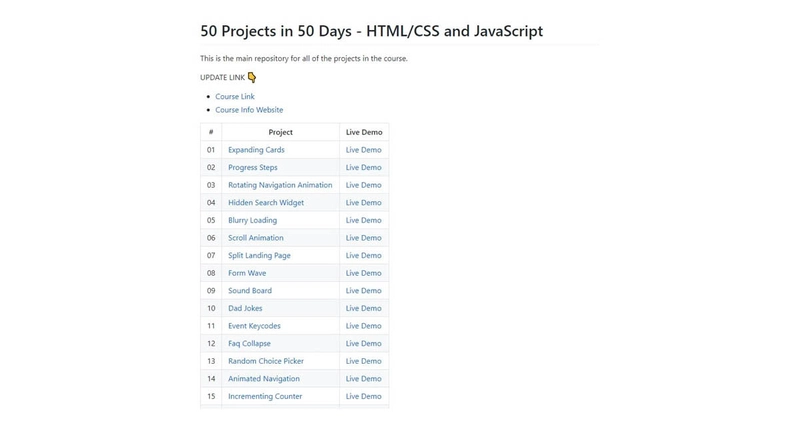Image resolution: width=800 pixels, height=423 pixels.
Task: Open the Faq Collapse project link
Action: pos(249,344)
